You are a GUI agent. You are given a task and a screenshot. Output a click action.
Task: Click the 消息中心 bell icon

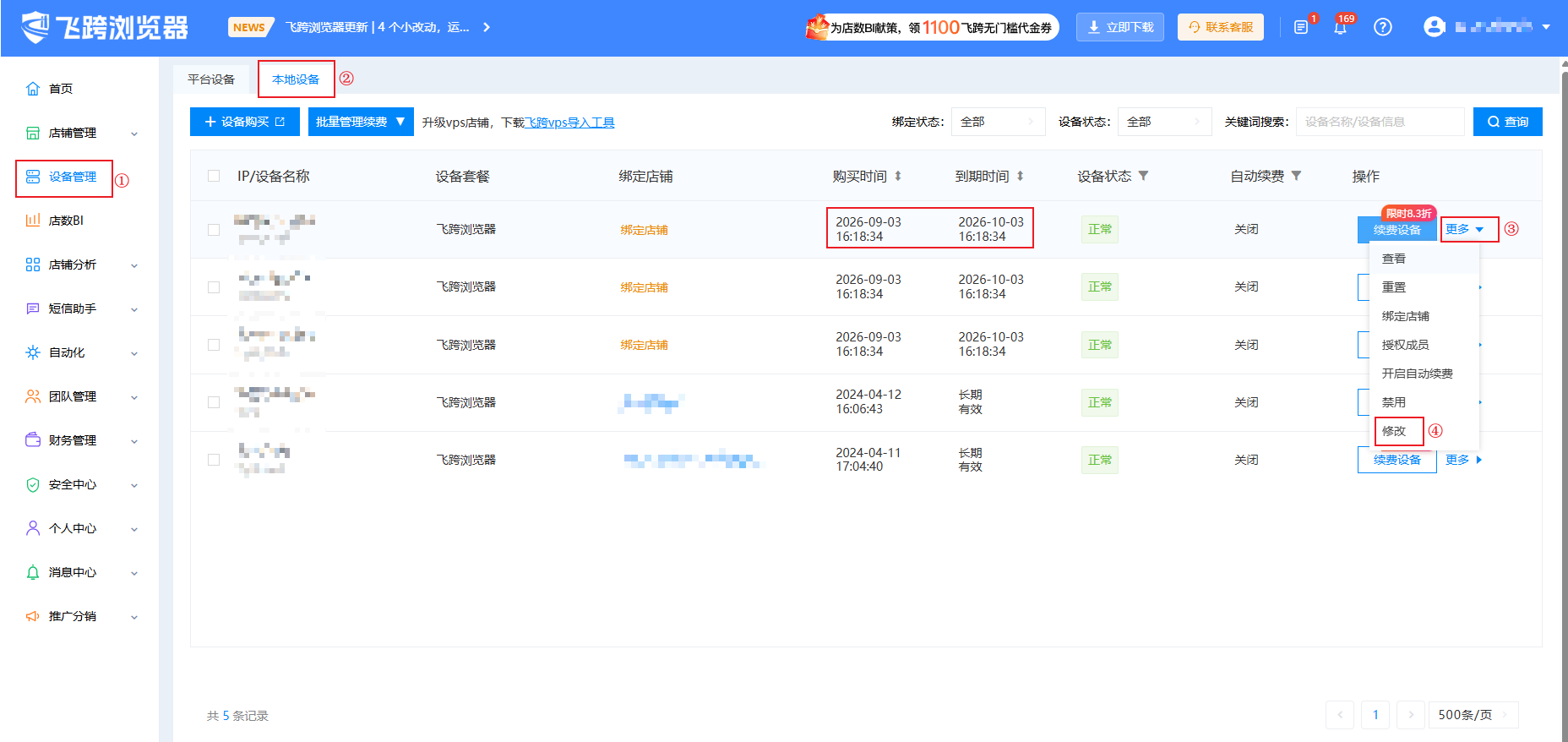33,572
